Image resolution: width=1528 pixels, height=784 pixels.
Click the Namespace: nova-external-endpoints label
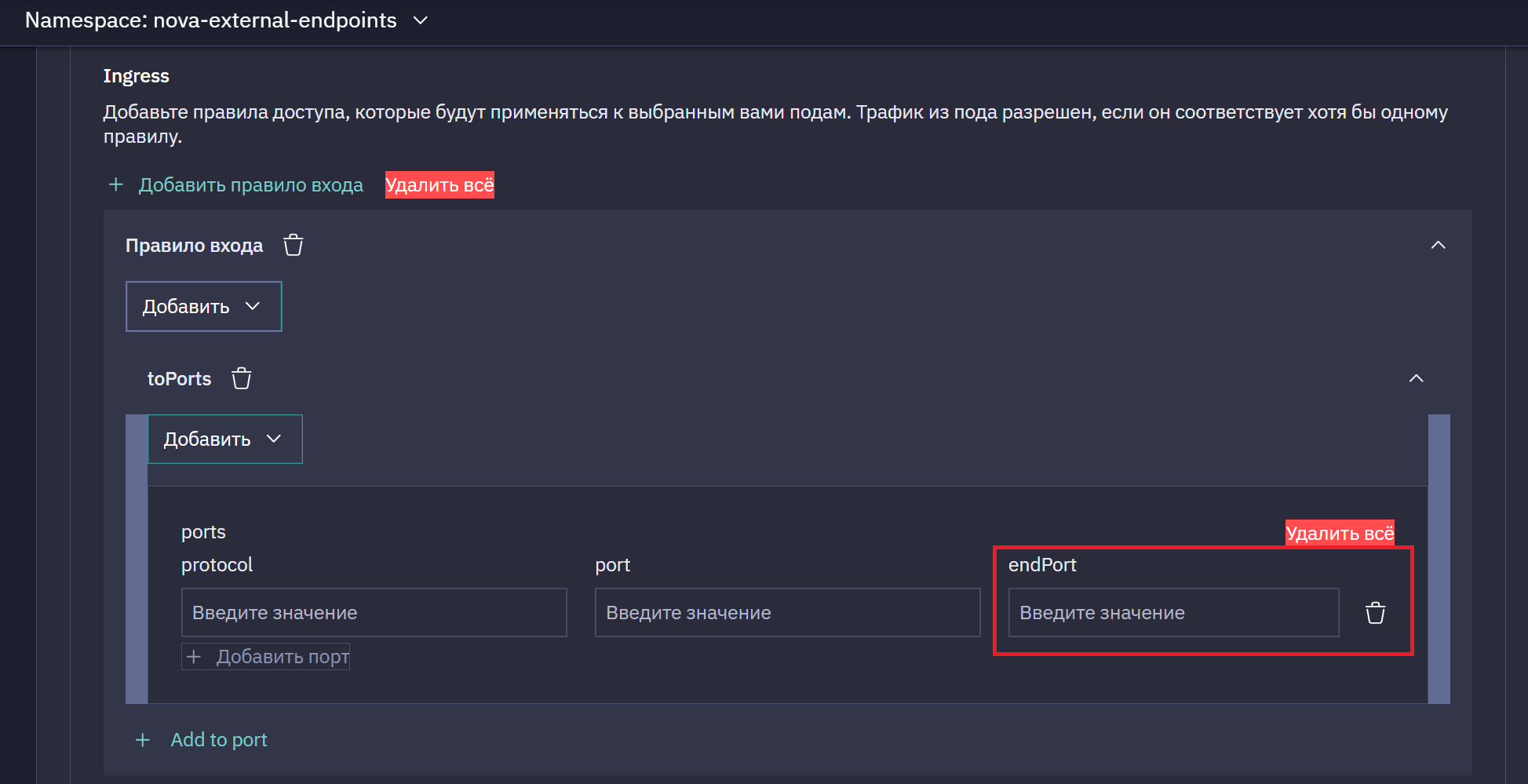(211, 20)
